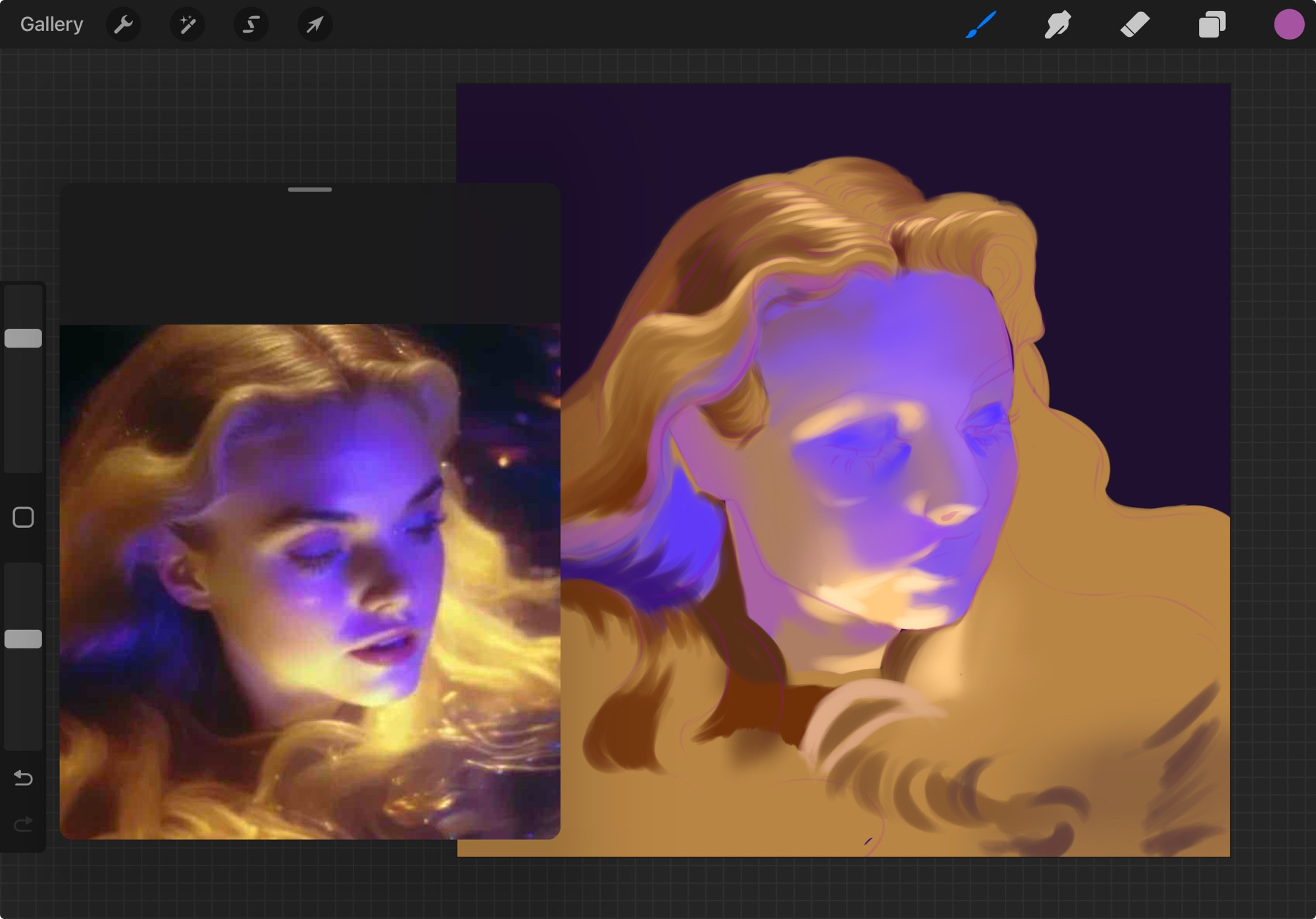Tap the reference image of the woman

pyautogui.click(x=310, y=581)
